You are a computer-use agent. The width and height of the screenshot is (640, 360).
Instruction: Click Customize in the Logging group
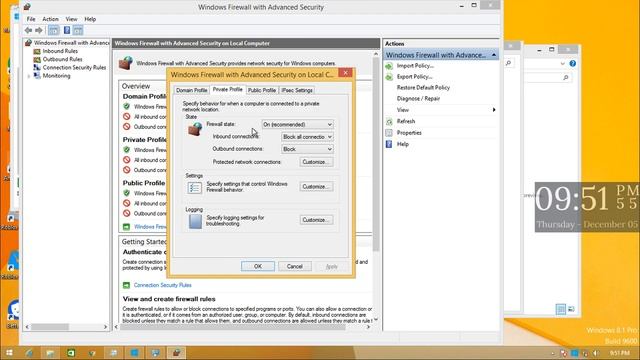(316, 220)
